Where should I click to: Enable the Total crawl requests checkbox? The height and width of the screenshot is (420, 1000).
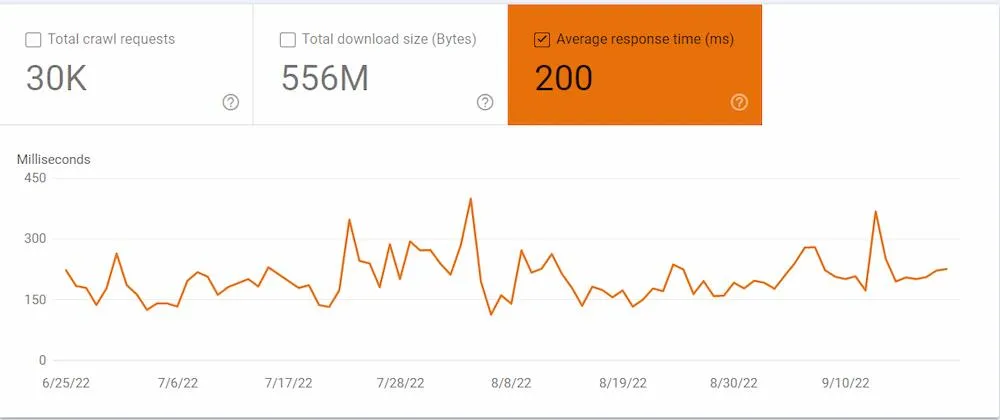(x=33, y=40)
